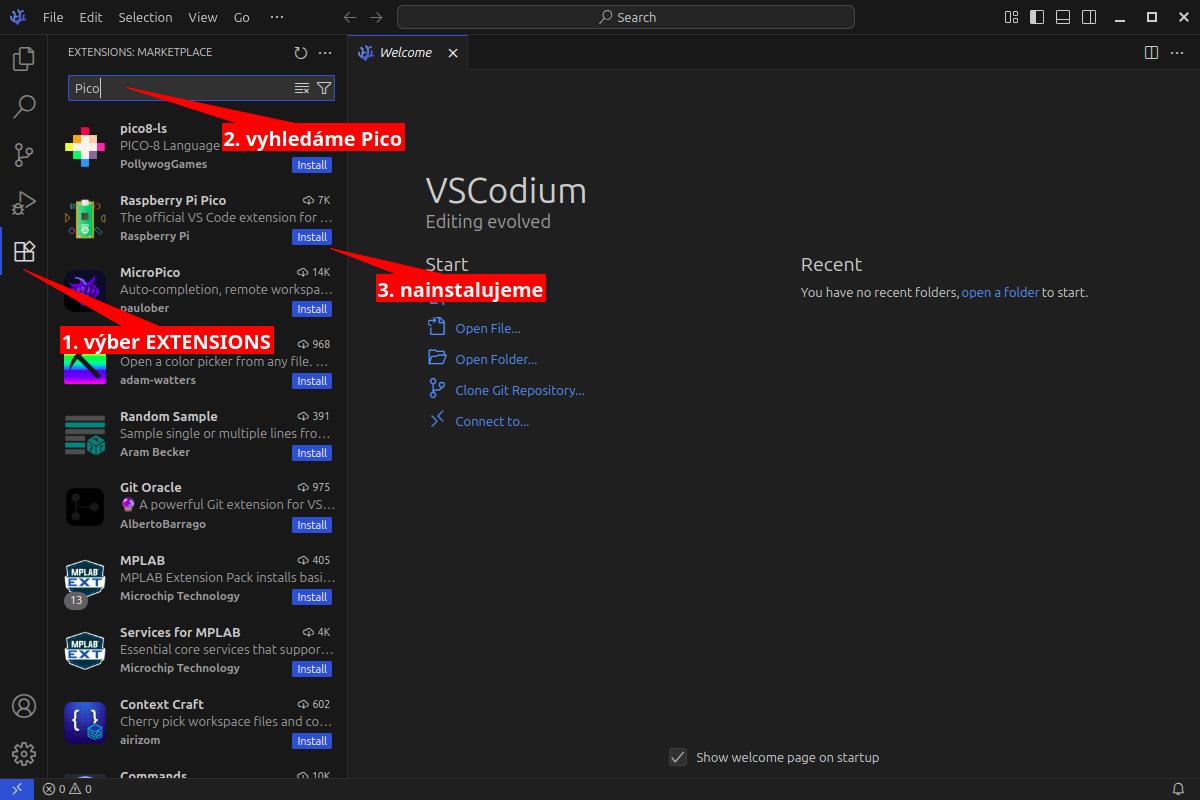Filter extensions with the funnel icon
Viewport: 1200px width, 800px height.
click(324, 88)
